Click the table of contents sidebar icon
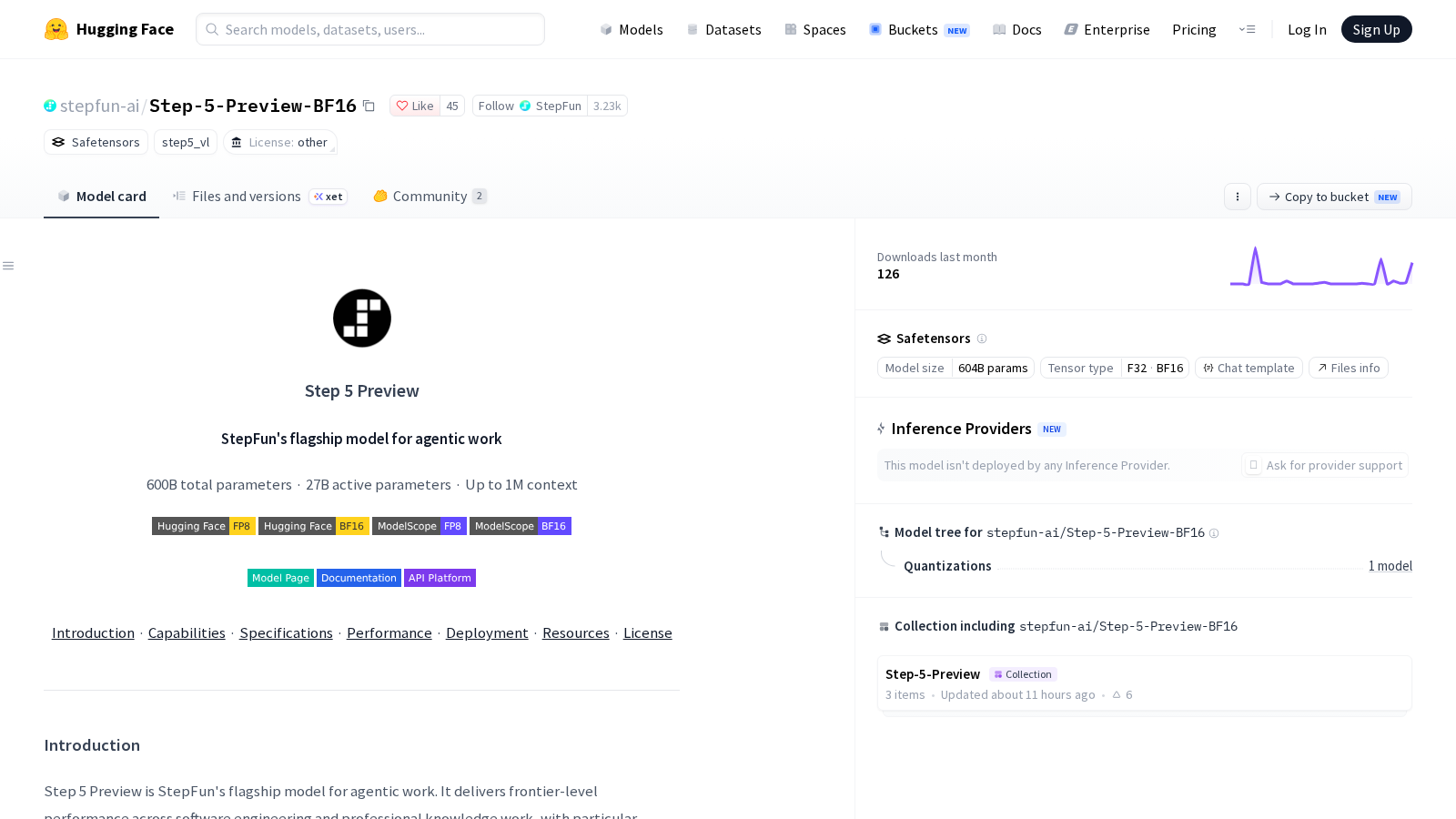This screenshot has width=1456, height=819. (8, 266)
